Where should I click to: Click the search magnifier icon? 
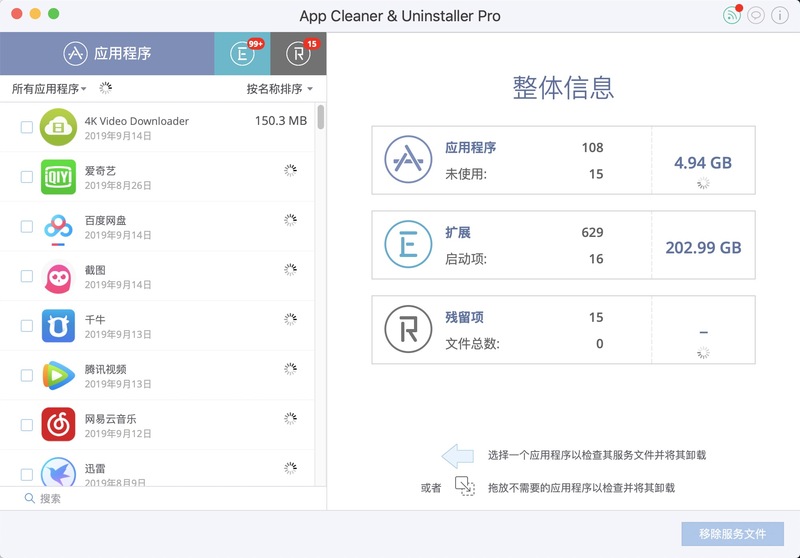(x=30, y=498)
